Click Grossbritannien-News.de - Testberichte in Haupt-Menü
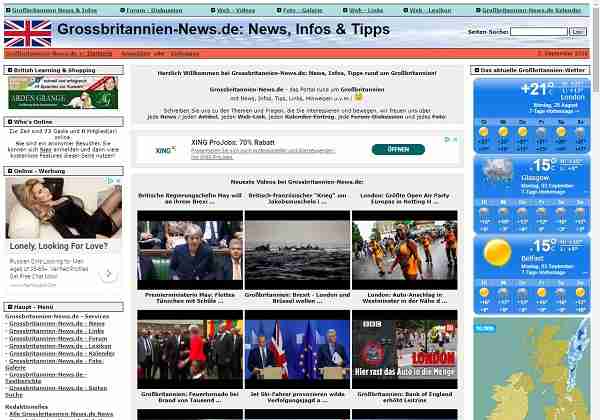The image size is (600, 420). [46, 378]
